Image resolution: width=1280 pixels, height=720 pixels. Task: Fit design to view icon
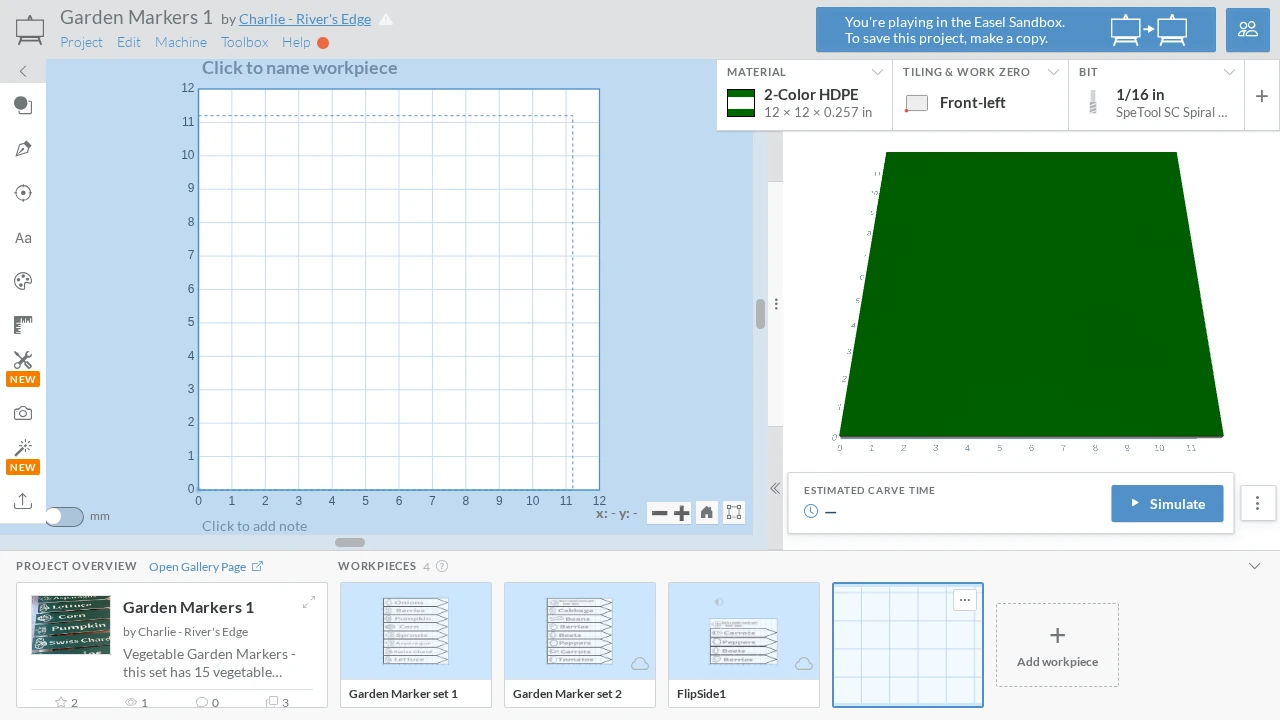click(734, 513)
